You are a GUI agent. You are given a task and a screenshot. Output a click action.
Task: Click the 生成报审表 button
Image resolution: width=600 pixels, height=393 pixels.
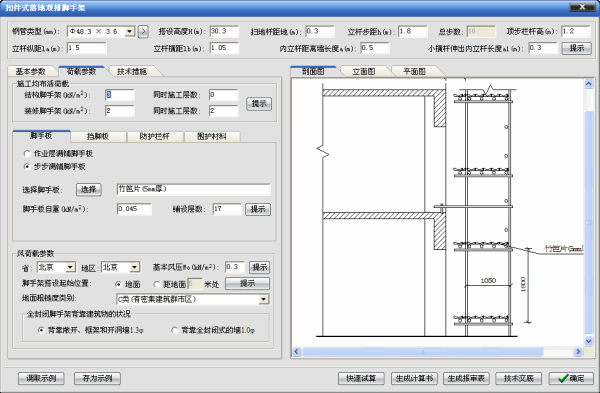pos(466,378)
